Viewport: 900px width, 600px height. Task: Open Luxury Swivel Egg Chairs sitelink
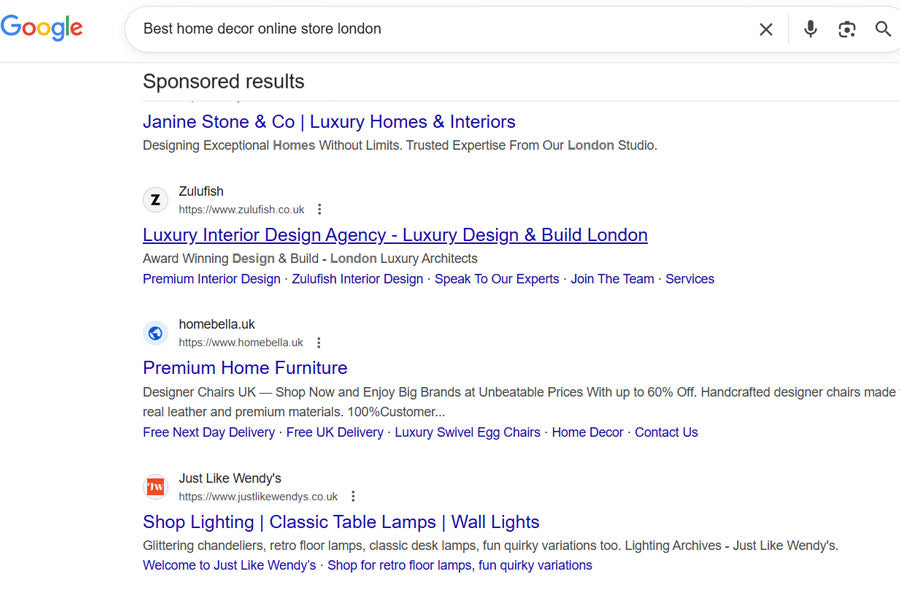[x=468, y=432]
